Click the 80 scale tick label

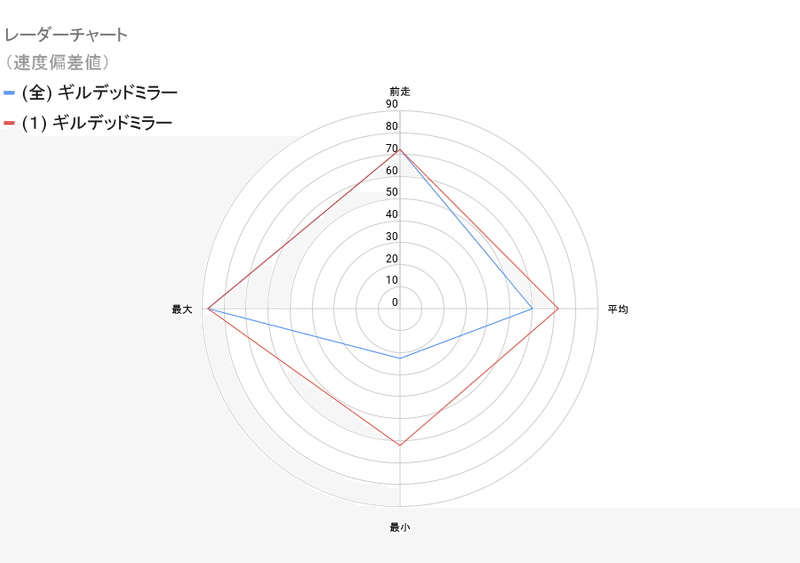coord(392,126)
